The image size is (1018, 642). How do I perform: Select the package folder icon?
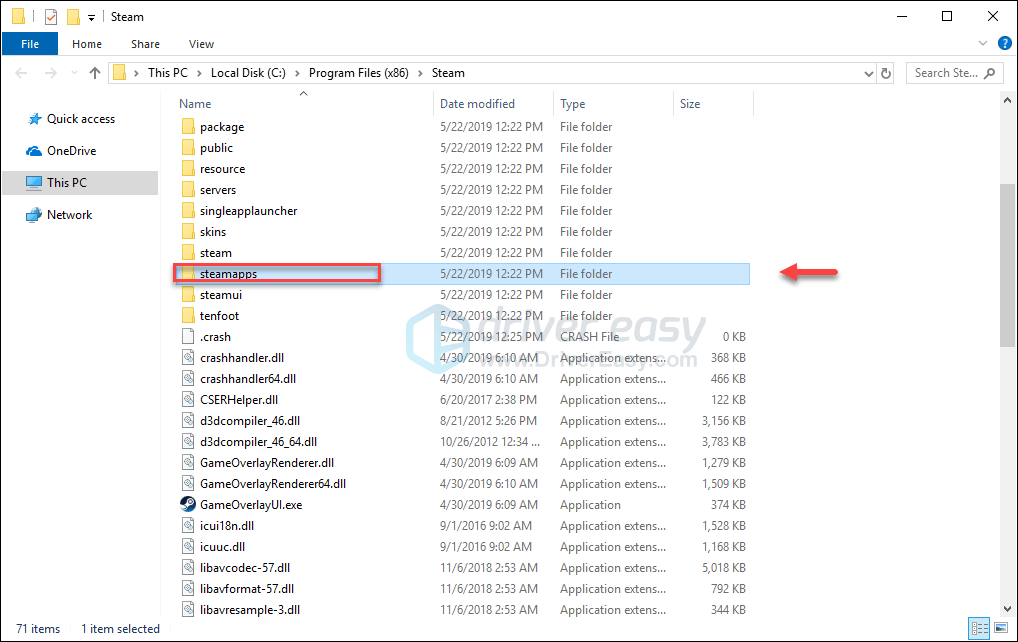[188, 127]
